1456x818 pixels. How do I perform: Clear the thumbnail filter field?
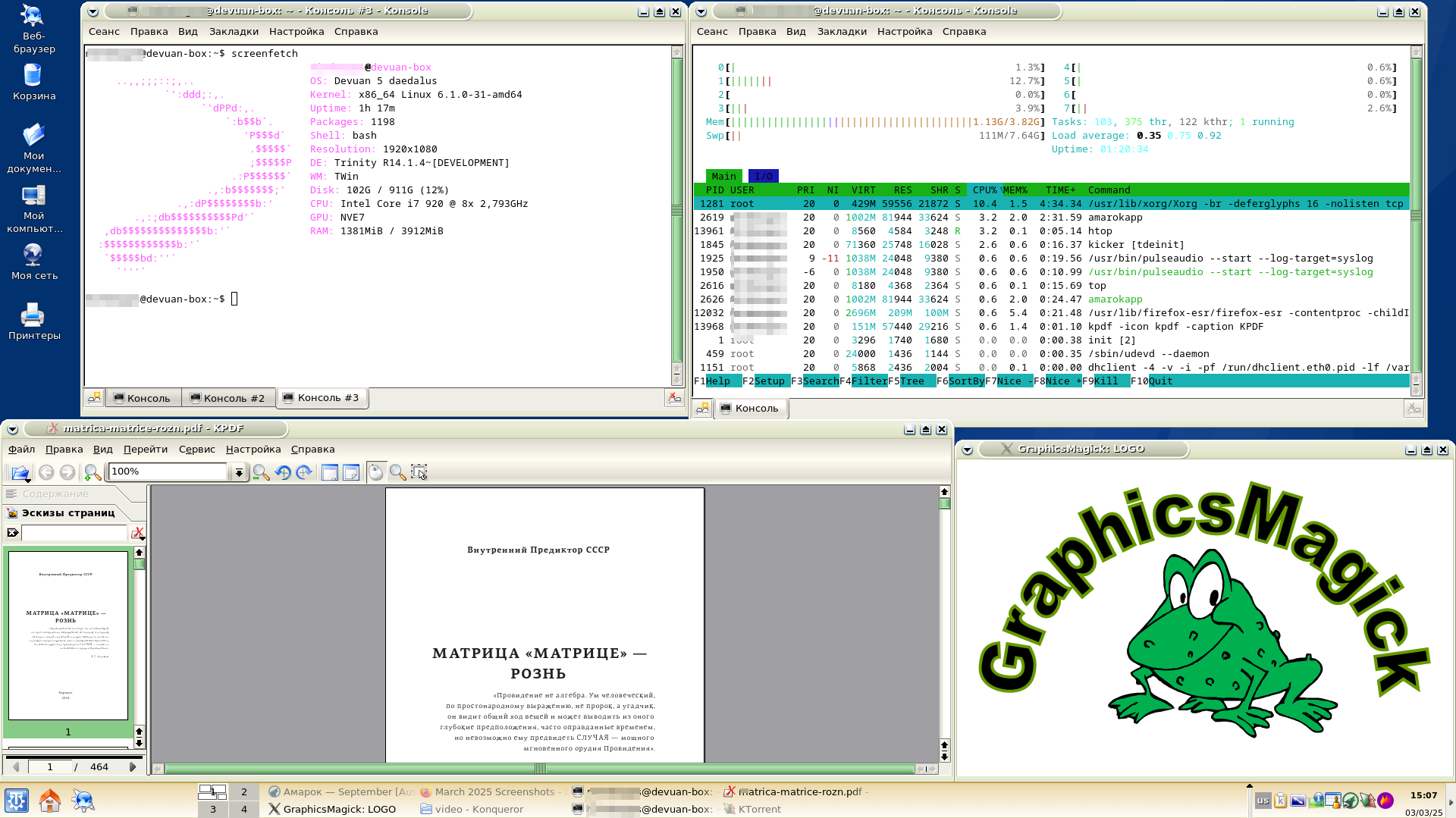[x=13, y=533]
